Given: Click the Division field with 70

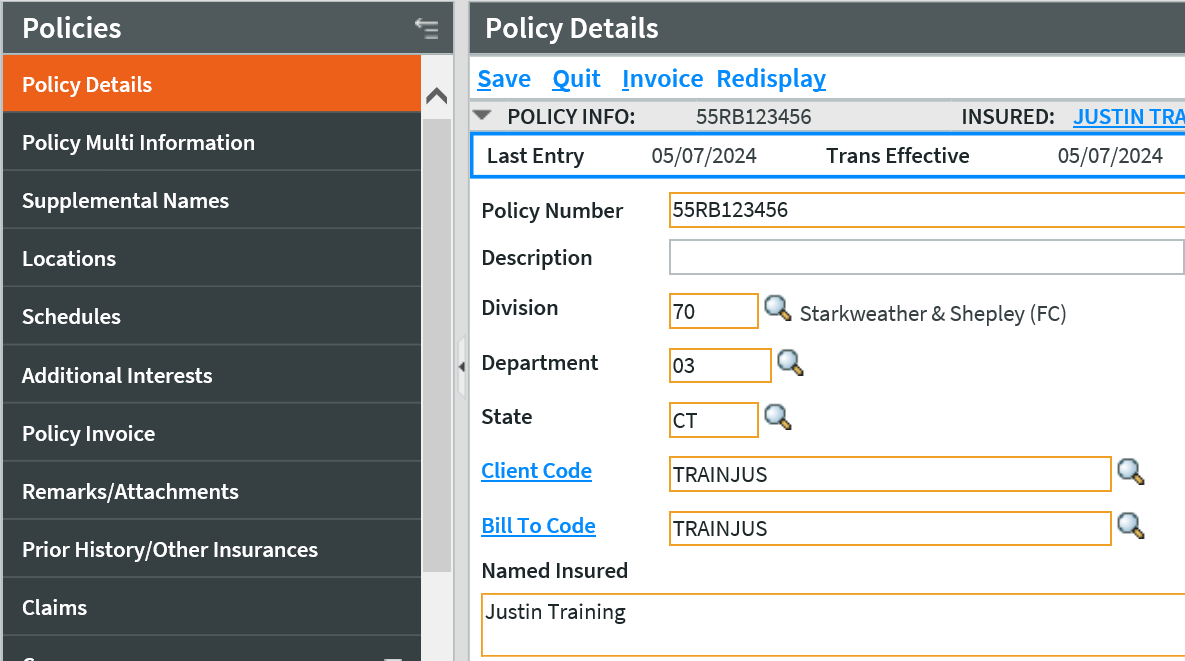Looking at the screenshot, I should (713, 311).
